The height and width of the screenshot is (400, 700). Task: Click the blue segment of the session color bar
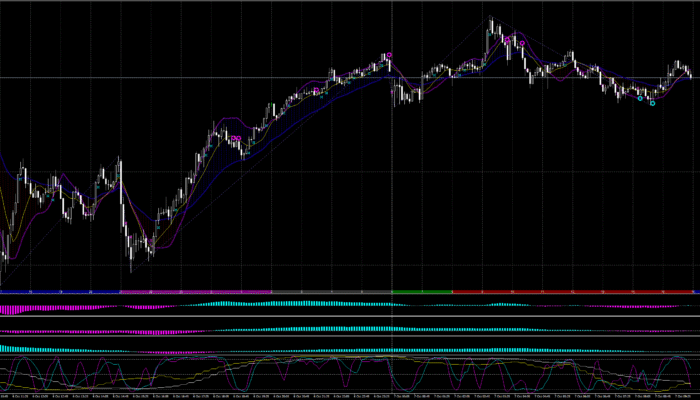[x=60, y=291]
